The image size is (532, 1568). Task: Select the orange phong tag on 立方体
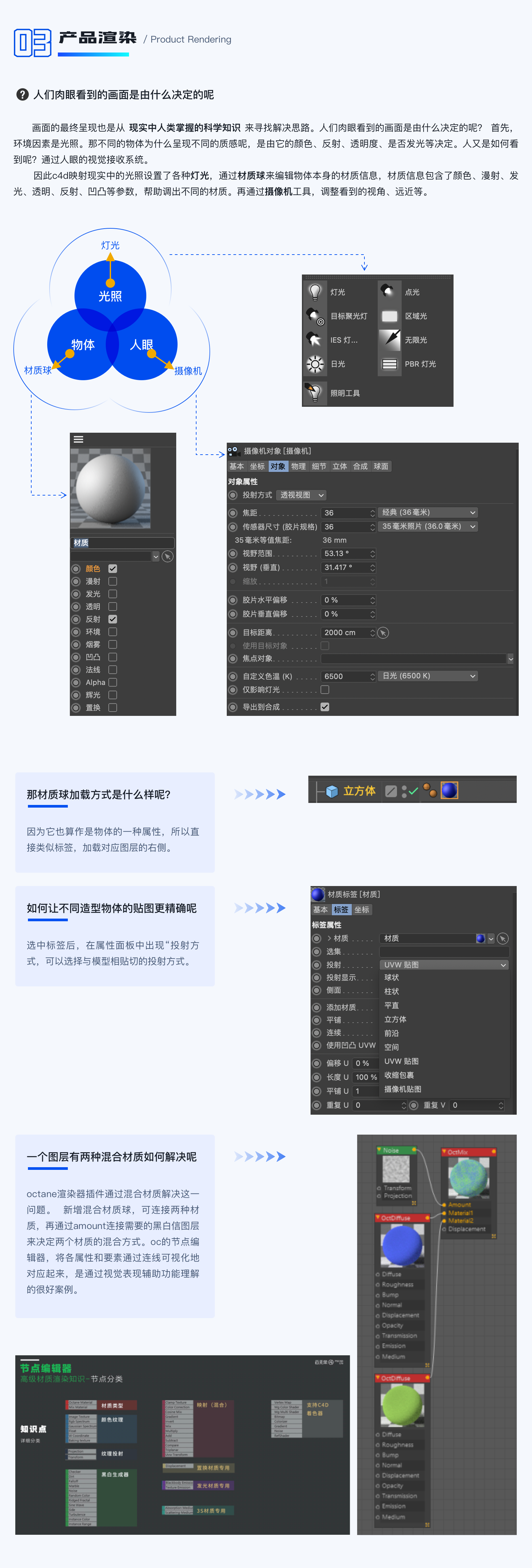[430, 790]
